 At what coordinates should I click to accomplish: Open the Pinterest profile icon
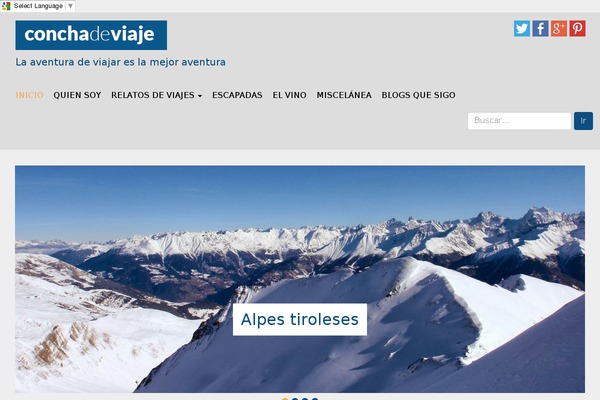(577, 29)
